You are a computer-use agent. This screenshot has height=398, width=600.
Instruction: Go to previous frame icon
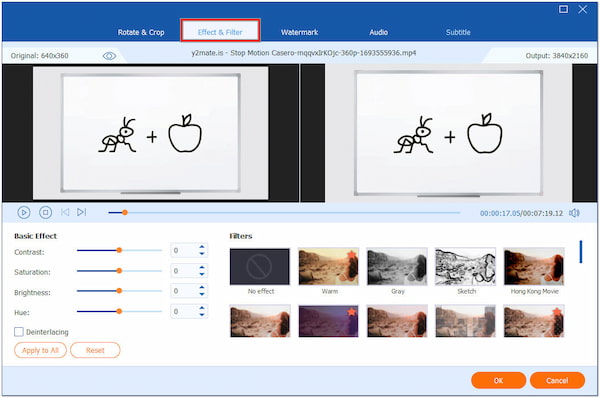click(x=65, y=212)
